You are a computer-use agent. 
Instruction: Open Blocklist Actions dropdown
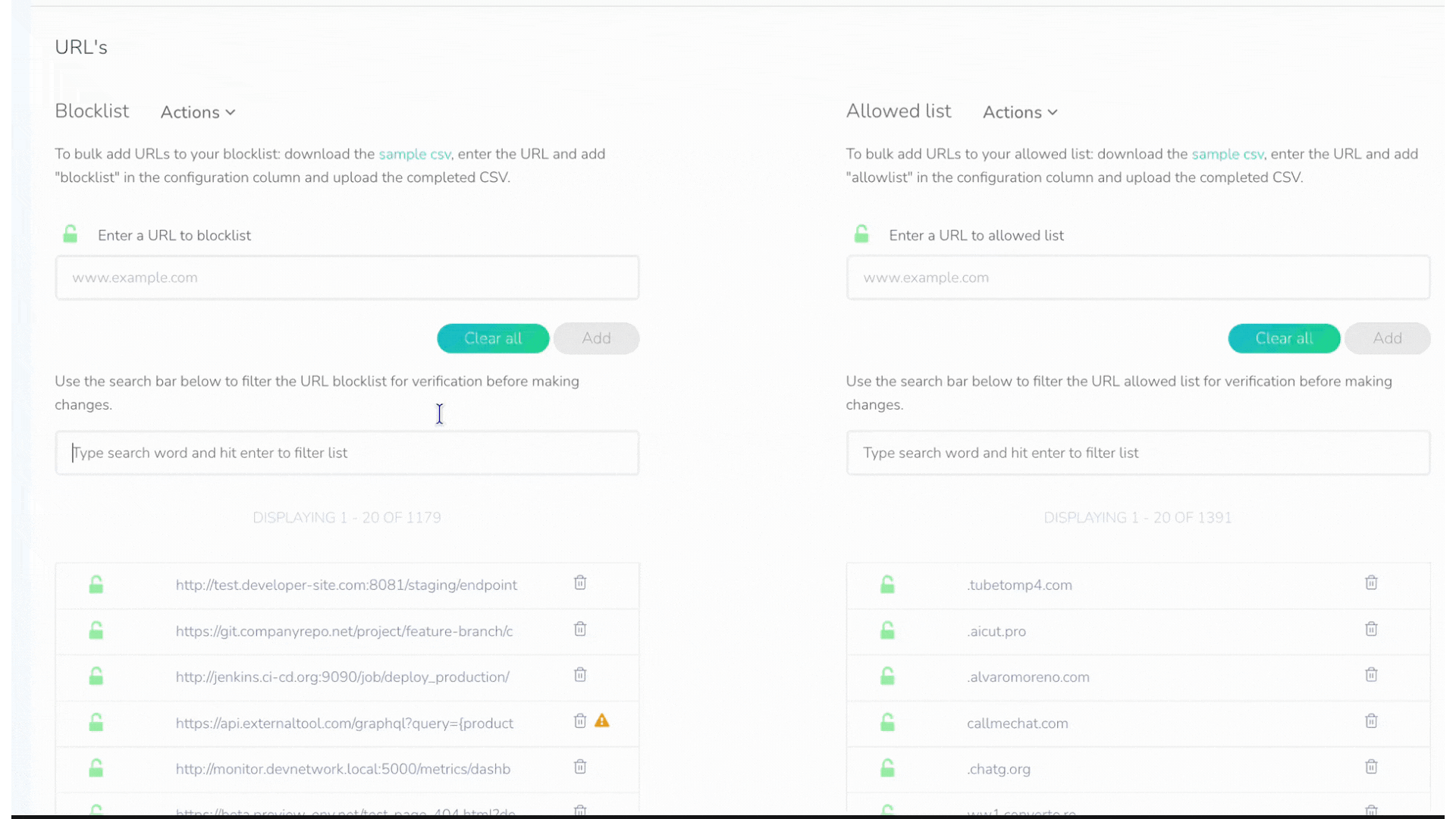[x=198, y=112]
